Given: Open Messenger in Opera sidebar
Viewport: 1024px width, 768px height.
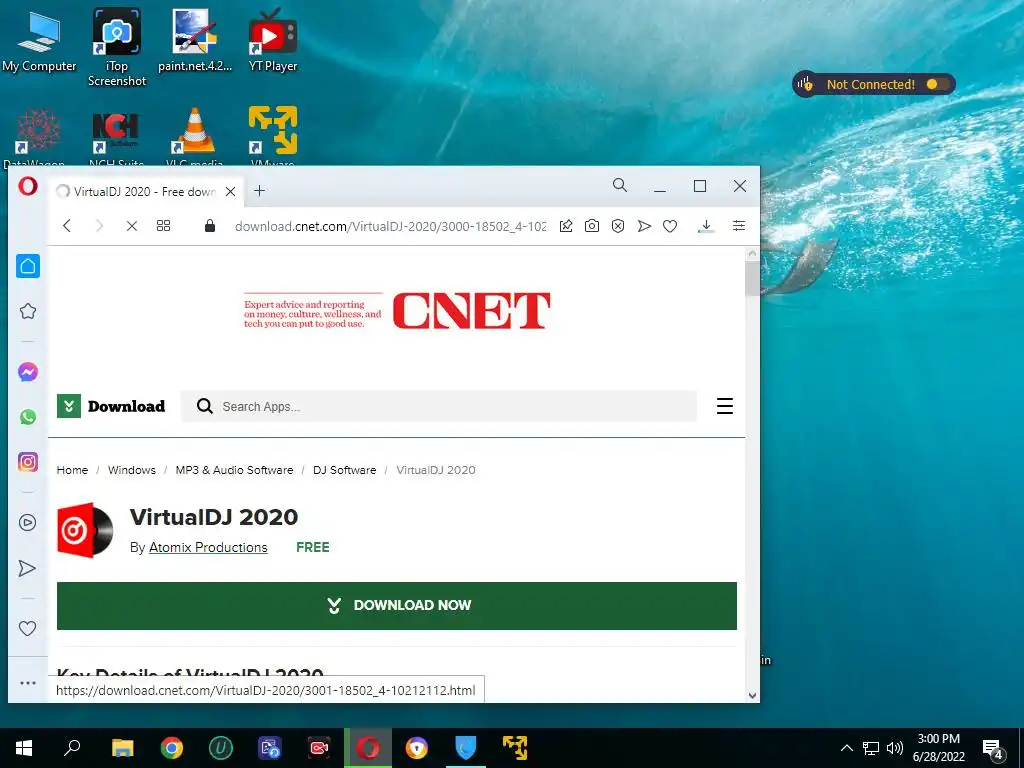Looking at the screenshot, I should (27, 372).
